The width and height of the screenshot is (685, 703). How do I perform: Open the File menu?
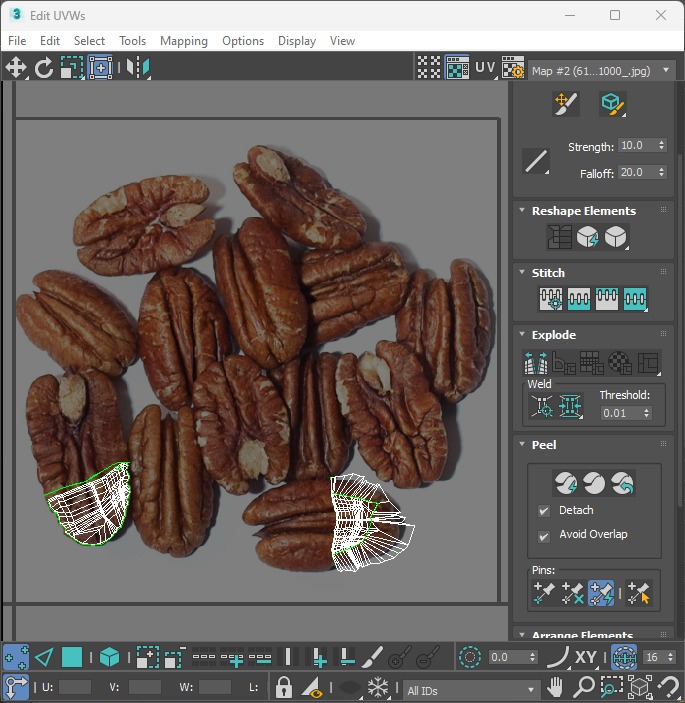(17, 41)
